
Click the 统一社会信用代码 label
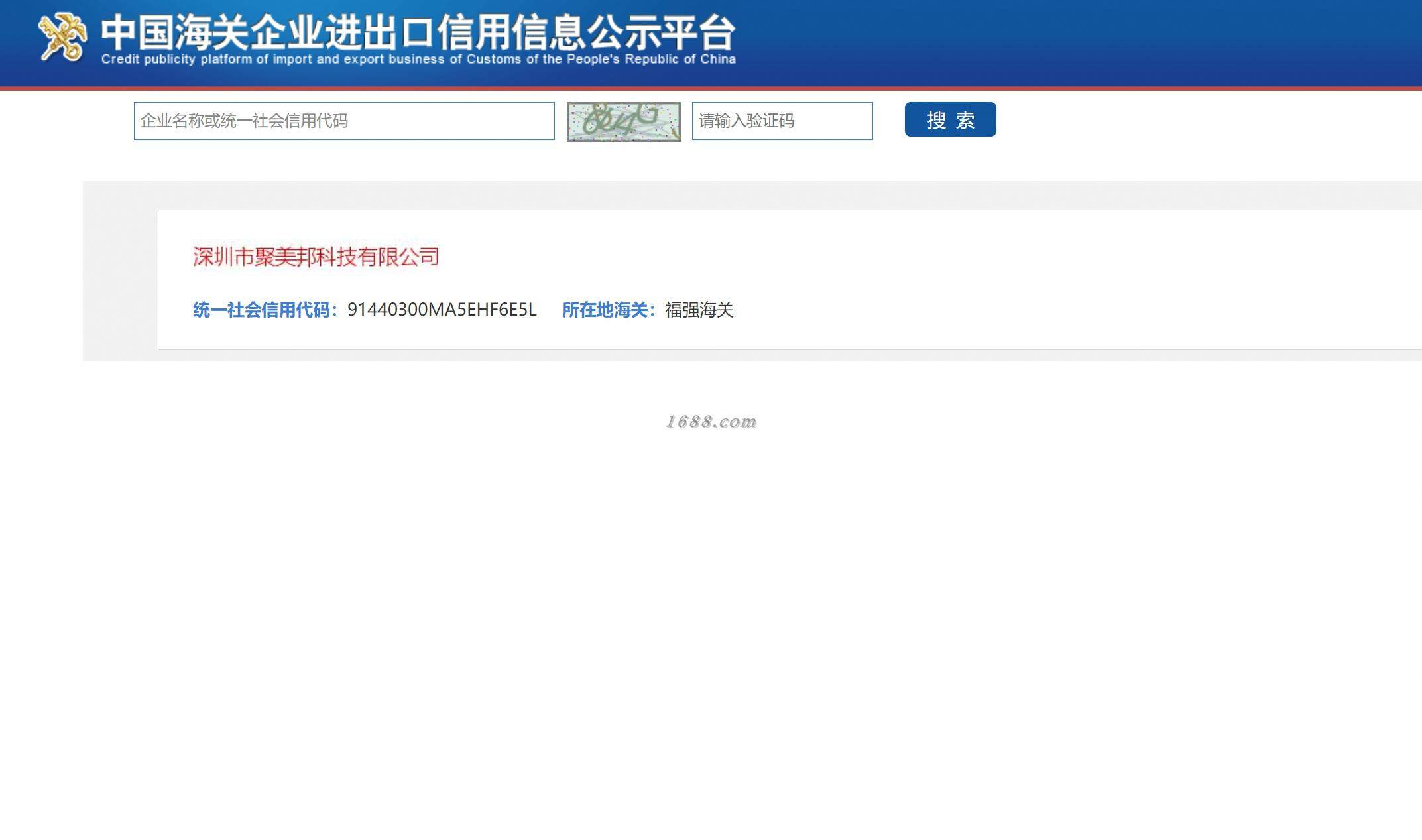(x=264, y=310)
